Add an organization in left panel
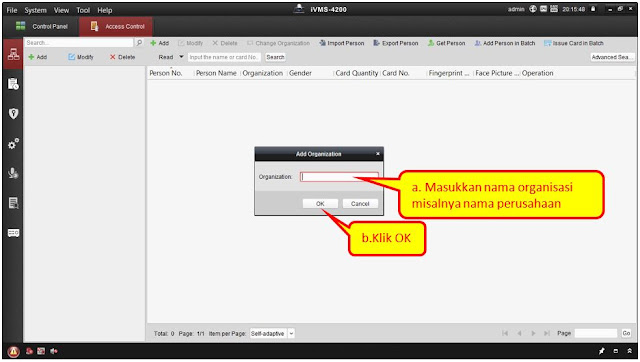The height and width of the screenshot is (362, 640). point(38,57)
